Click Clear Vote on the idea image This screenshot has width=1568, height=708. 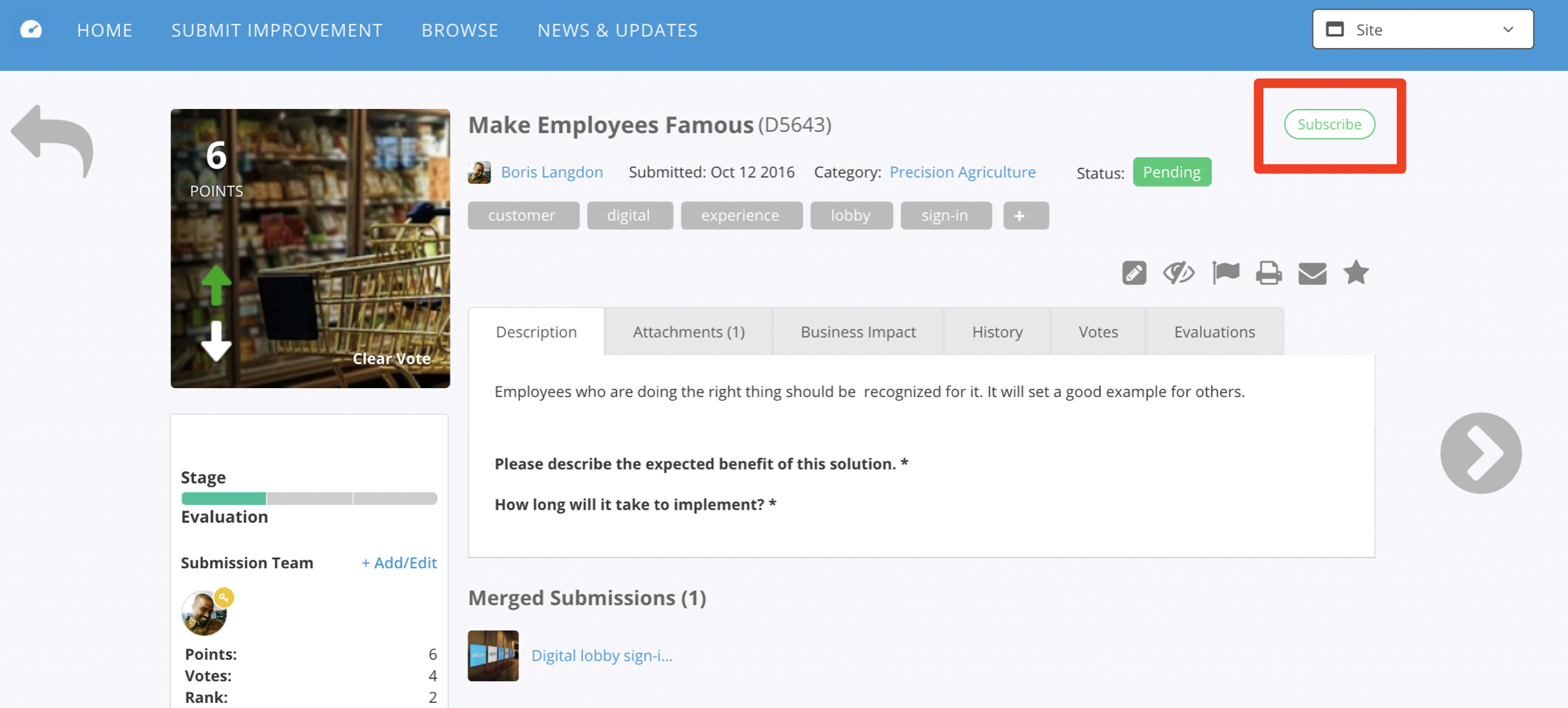pyautogui.click(x=391, y=358)
